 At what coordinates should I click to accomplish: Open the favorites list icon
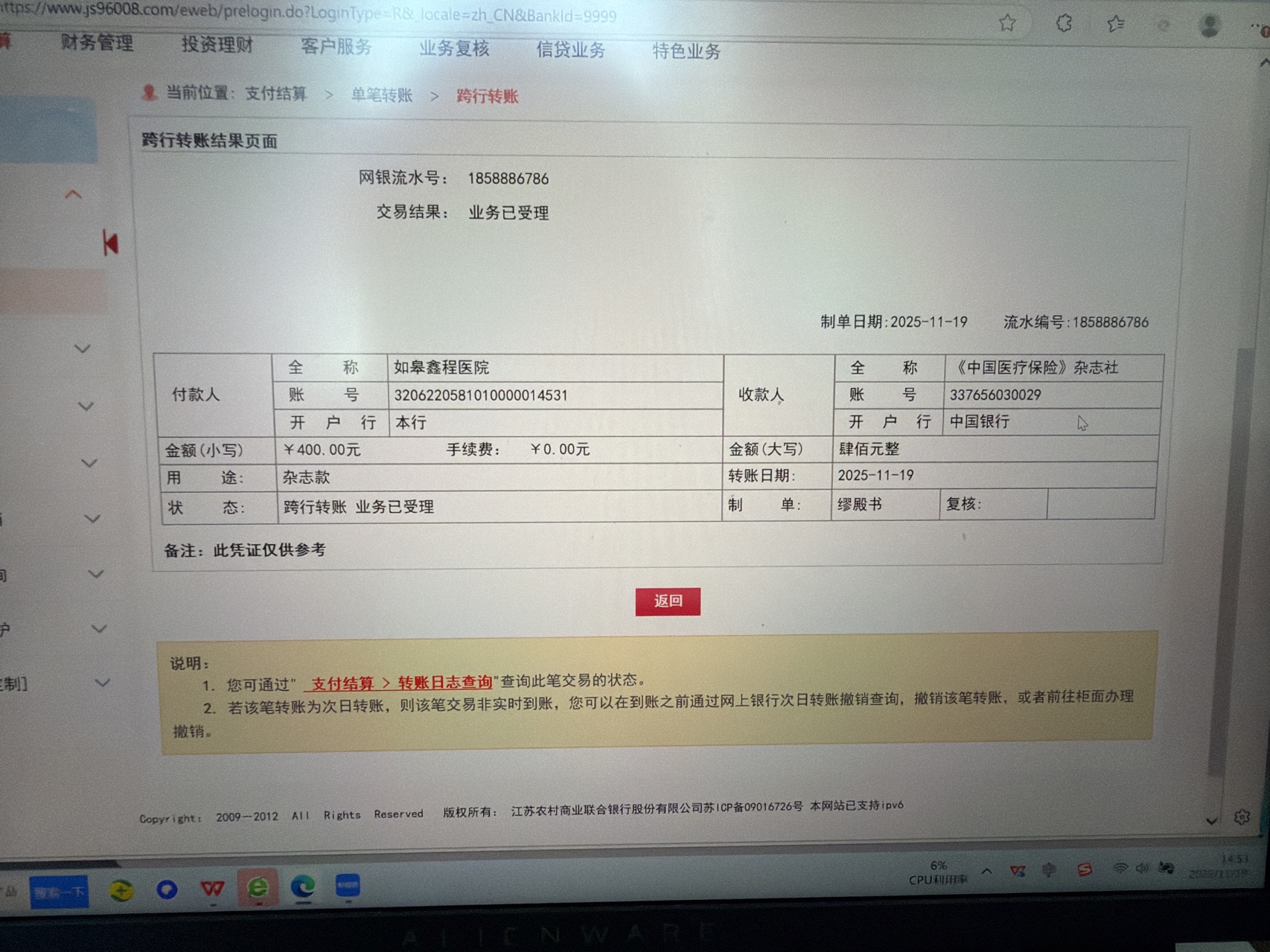tap(1115, 25)
